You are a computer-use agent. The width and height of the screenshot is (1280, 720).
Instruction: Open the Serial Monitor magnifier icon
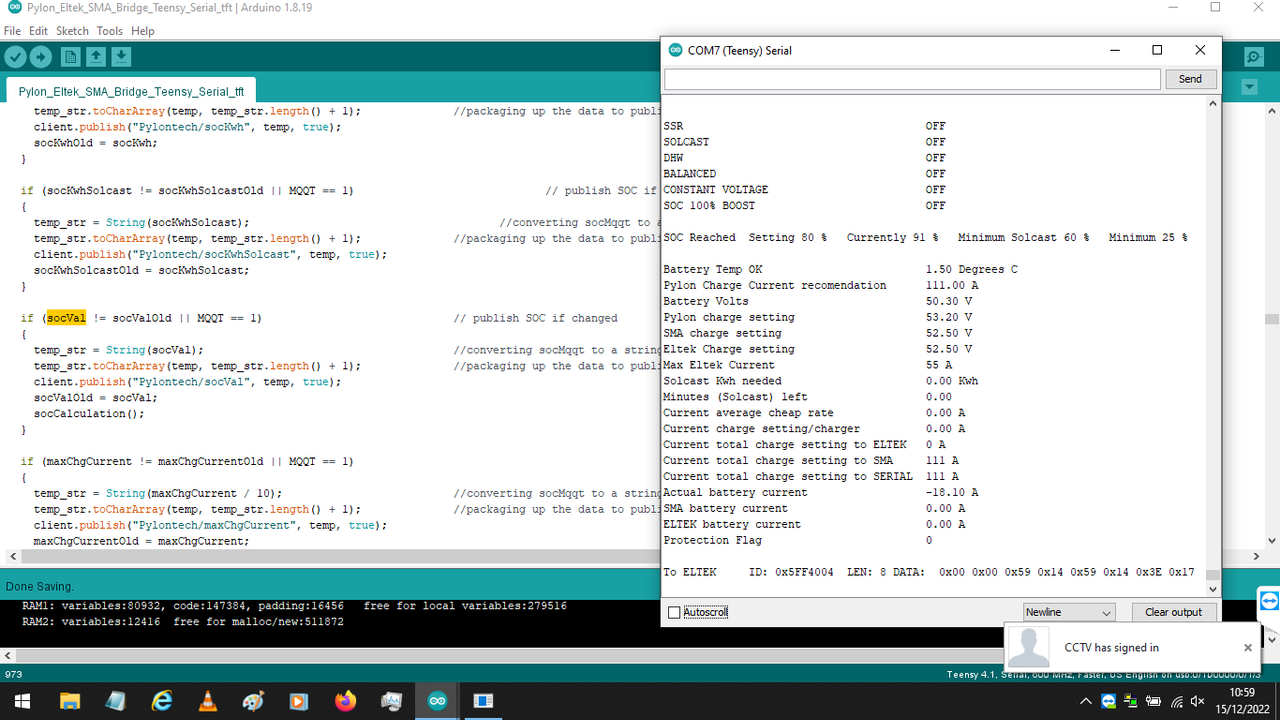pyautogui.click(x=1253, y=57)
